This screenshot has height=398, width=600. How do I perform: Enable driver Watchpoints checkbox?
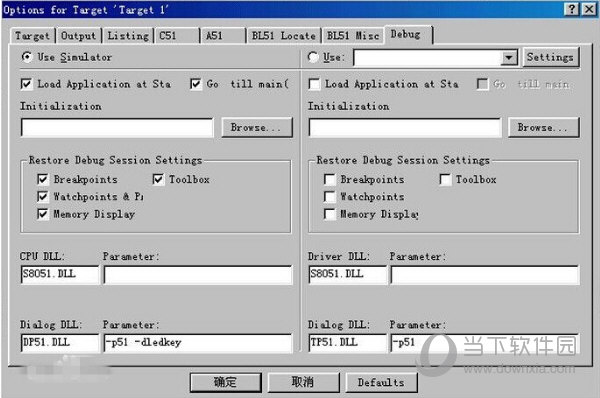click(x=329, y=196)
